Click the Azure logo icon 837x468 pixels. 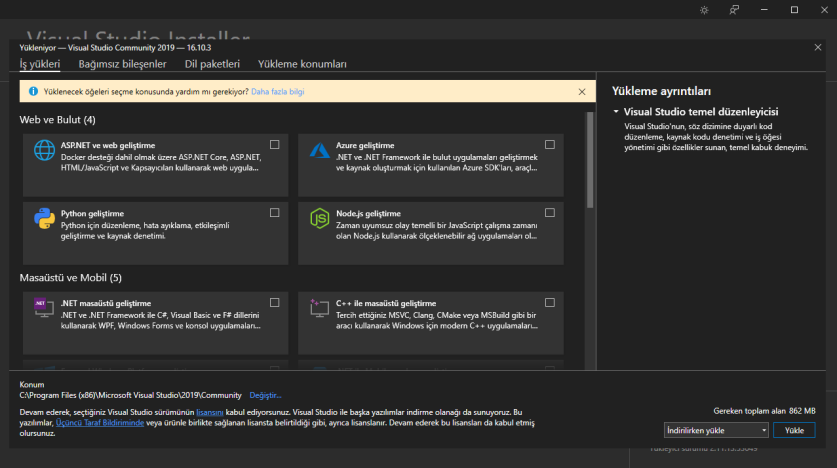click(320, 150)
